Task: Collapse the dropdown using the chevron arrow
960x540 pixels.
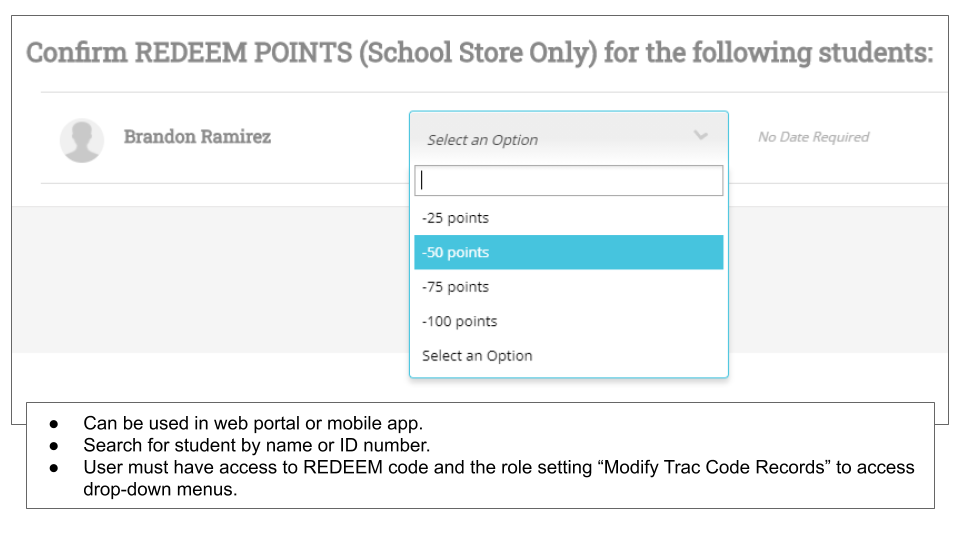Action: coord(700,135)
